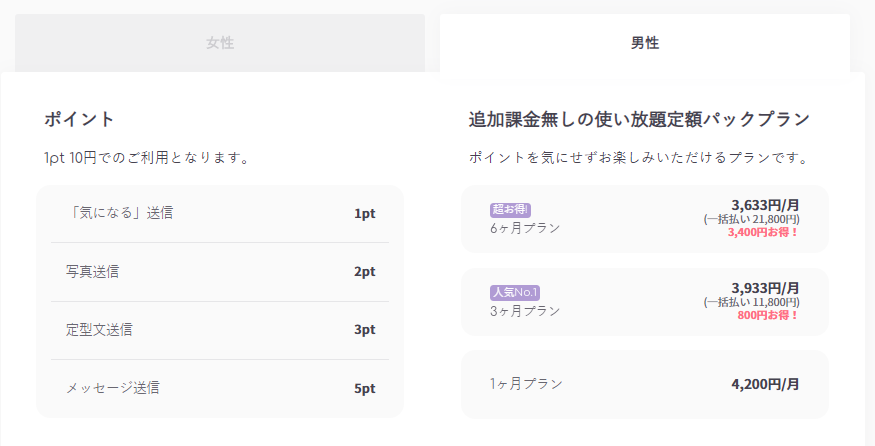This screenshot has width=875, height=446.
Task: Select the 男性 tab
Action: [x=645, y=43]
